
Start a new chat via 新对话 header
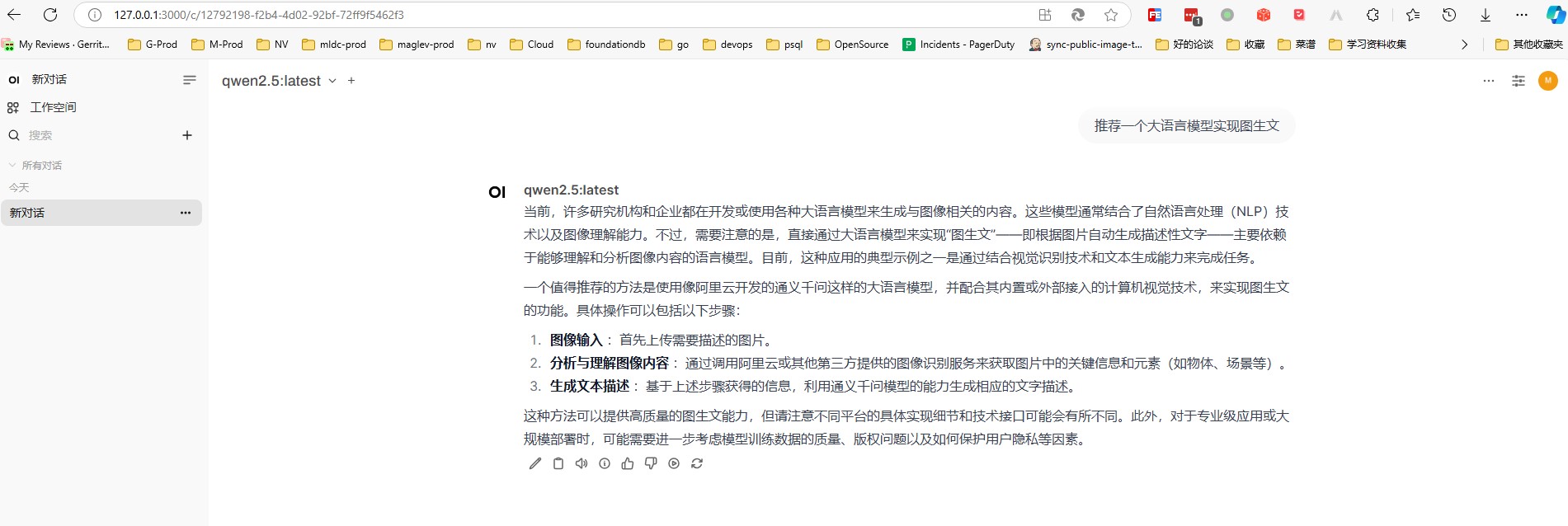click(x=49, y=80)
